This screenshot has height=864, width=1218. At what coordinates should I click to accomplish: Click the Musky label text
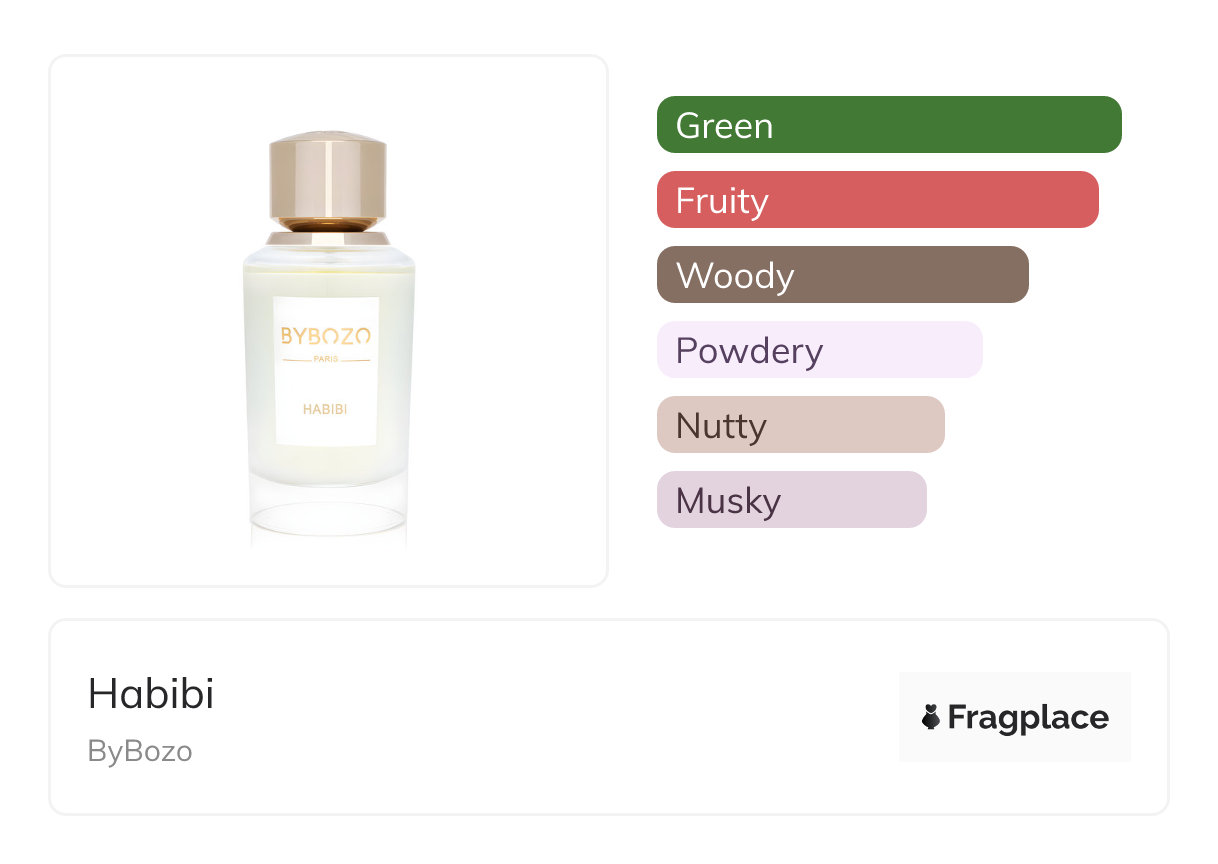click(728, 501)
